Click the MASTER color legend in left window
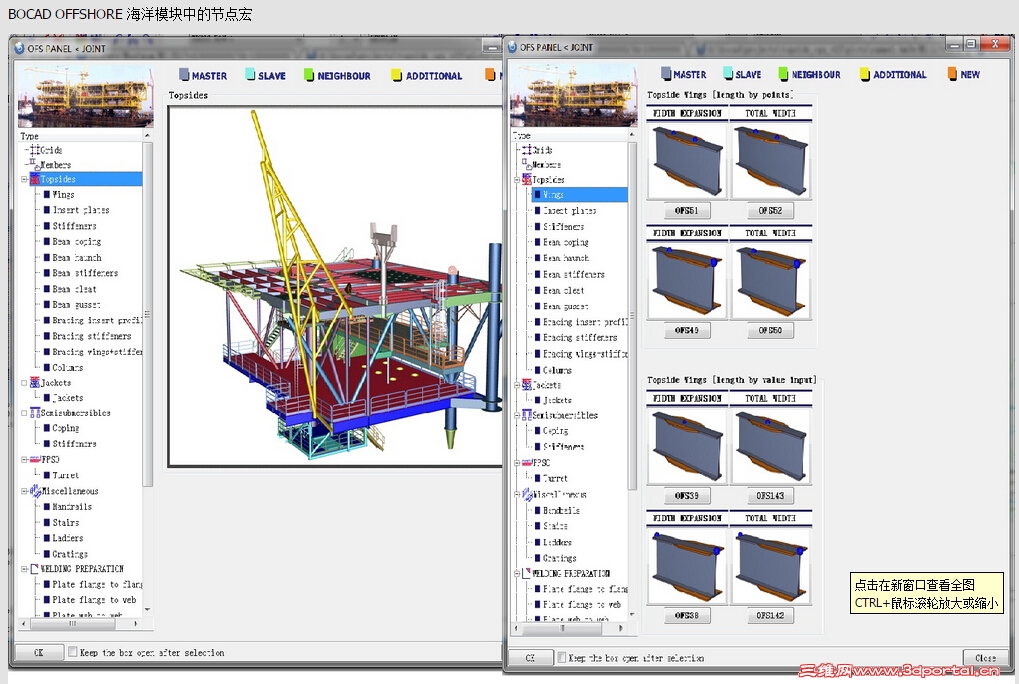The height and width of the screenshot is (684, 1019). pyautogui.click(x=203, y=75)
